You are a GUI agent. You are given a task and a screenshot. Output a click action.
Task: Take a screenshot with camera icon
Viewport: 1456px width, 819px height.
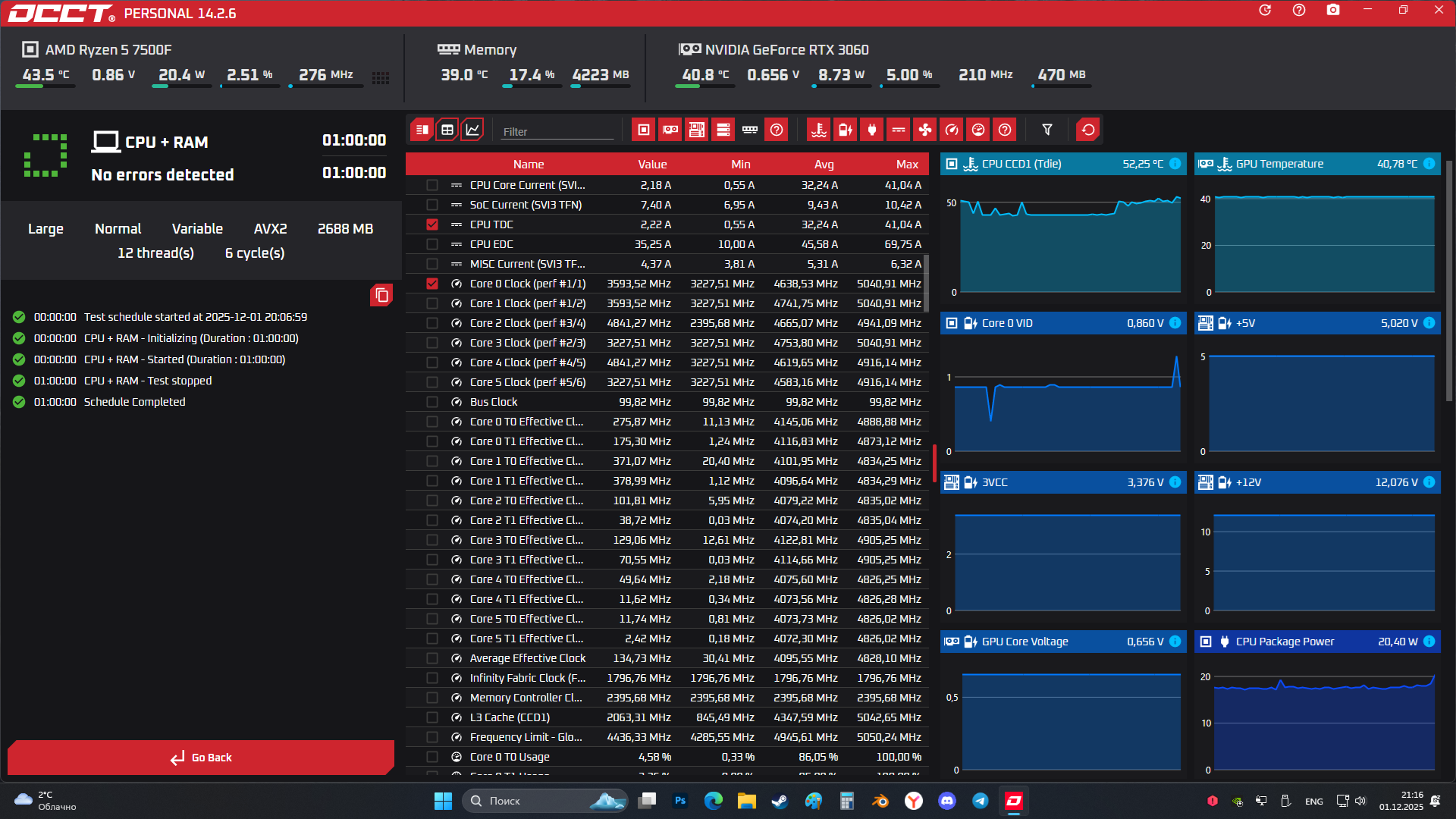(x=1333, y=11)
